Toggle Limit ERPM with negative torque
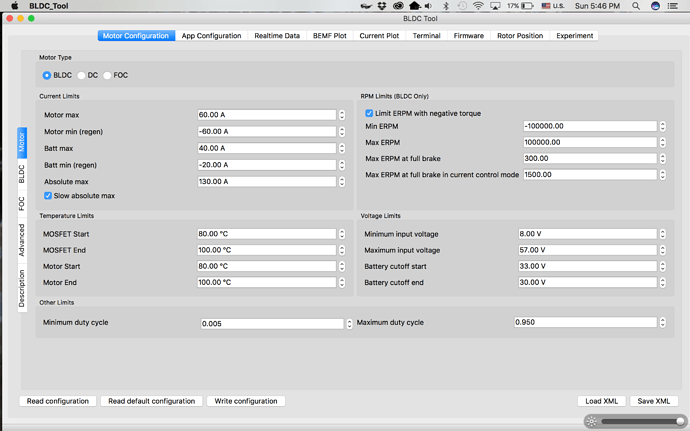 point(369,113)
